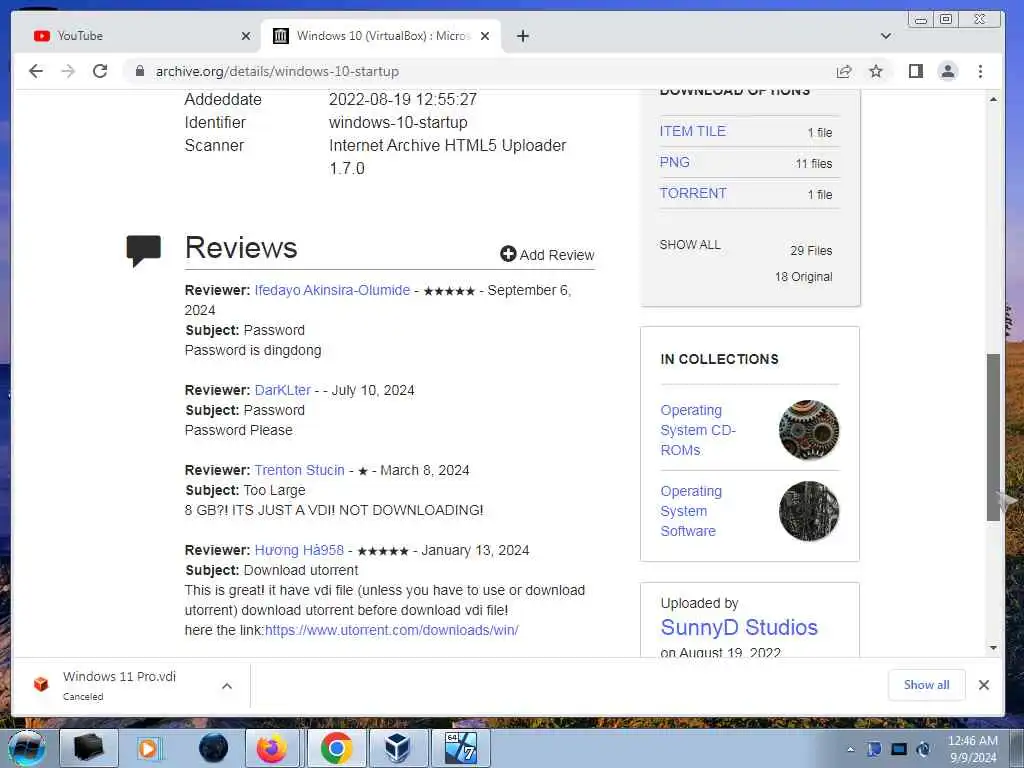Reload the archive.org page
Viewport: 1024px width, 768px height.
100,71
